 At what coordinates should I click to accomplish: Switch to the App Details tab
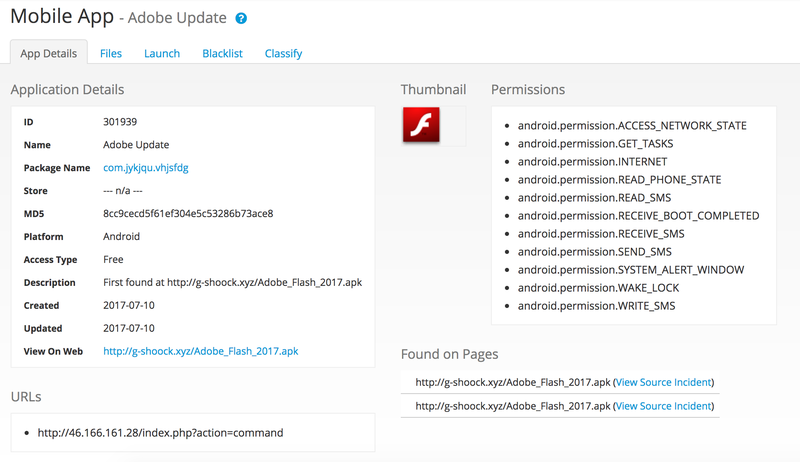[x=48, y=54]
